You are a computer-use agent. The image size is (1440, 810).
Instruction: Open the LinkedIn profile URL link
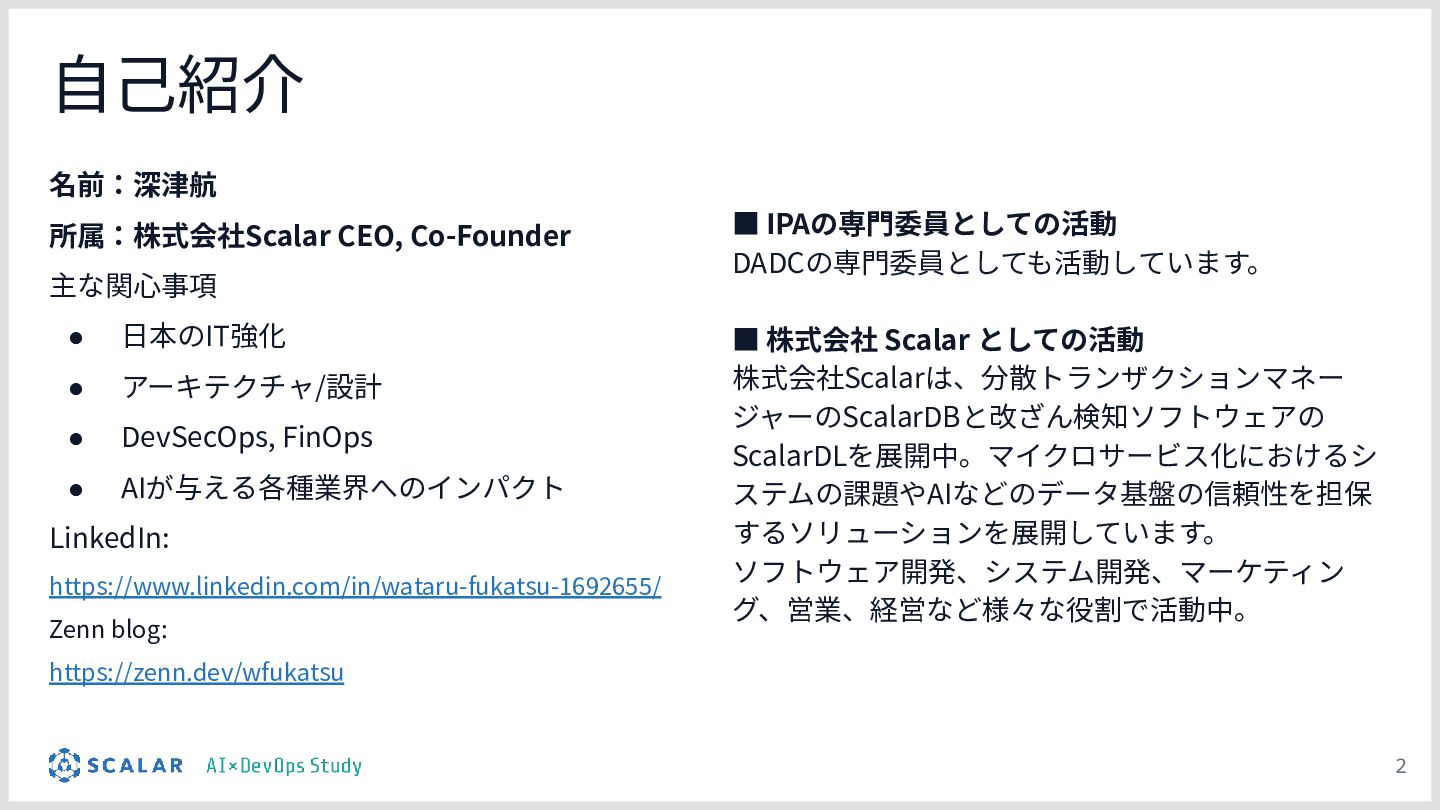click(x=355, y=586)
